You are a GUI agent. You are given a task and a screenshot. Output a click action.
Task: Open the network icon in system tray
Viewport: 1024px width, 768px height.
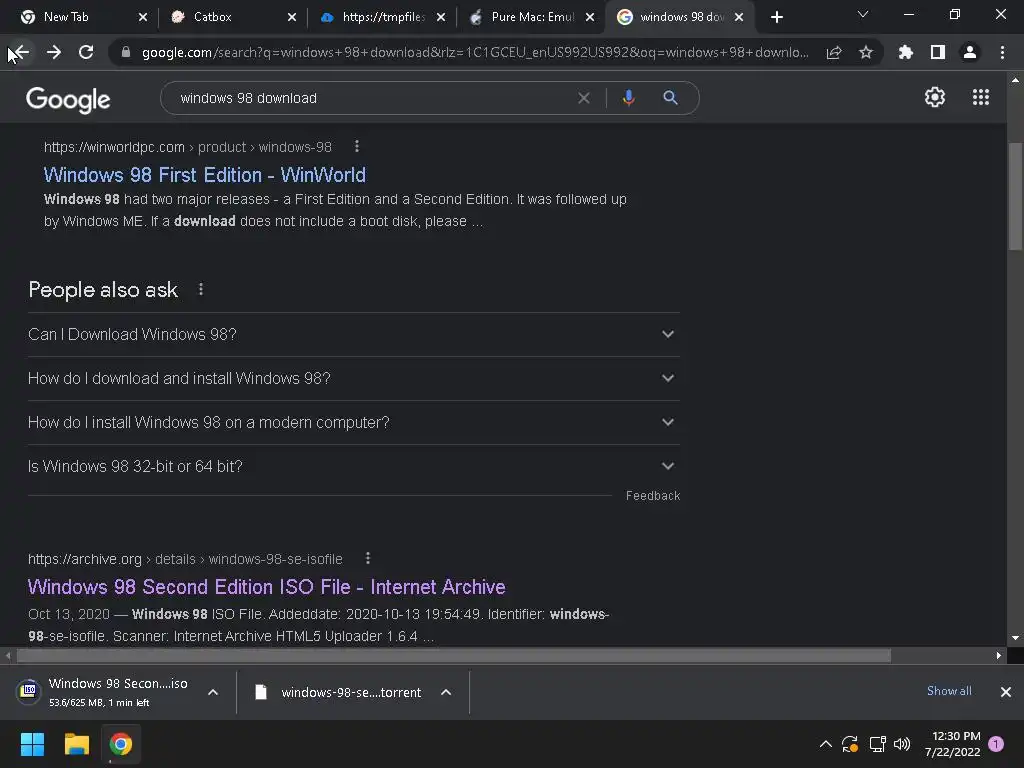coord(877,744)
